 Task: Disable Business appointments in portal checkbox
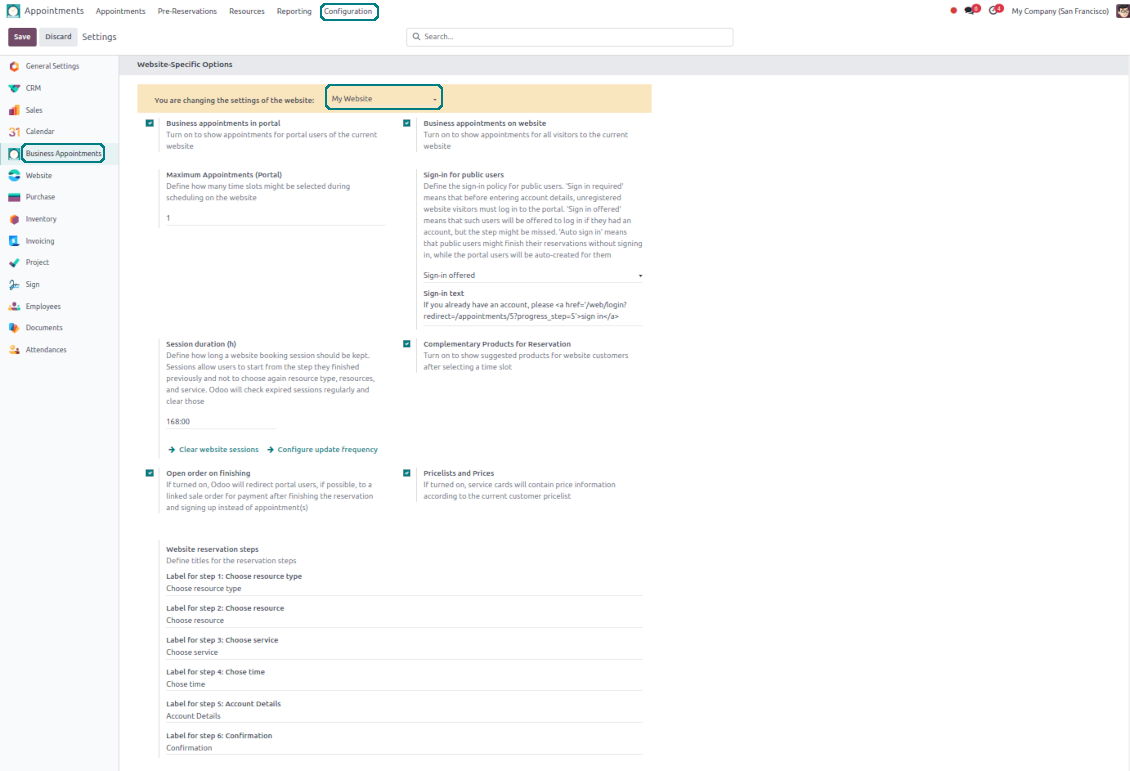click(150, 123)
